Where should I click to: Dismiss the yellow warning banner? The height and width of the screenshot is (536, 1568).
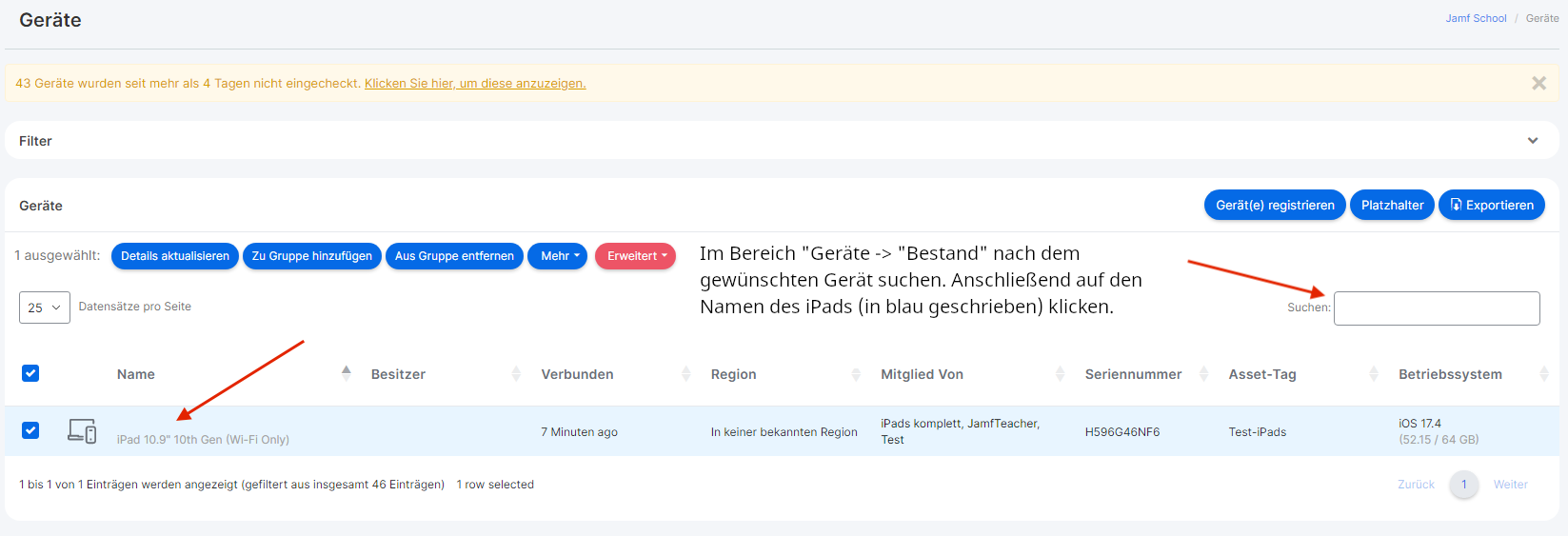point(1538,83)
